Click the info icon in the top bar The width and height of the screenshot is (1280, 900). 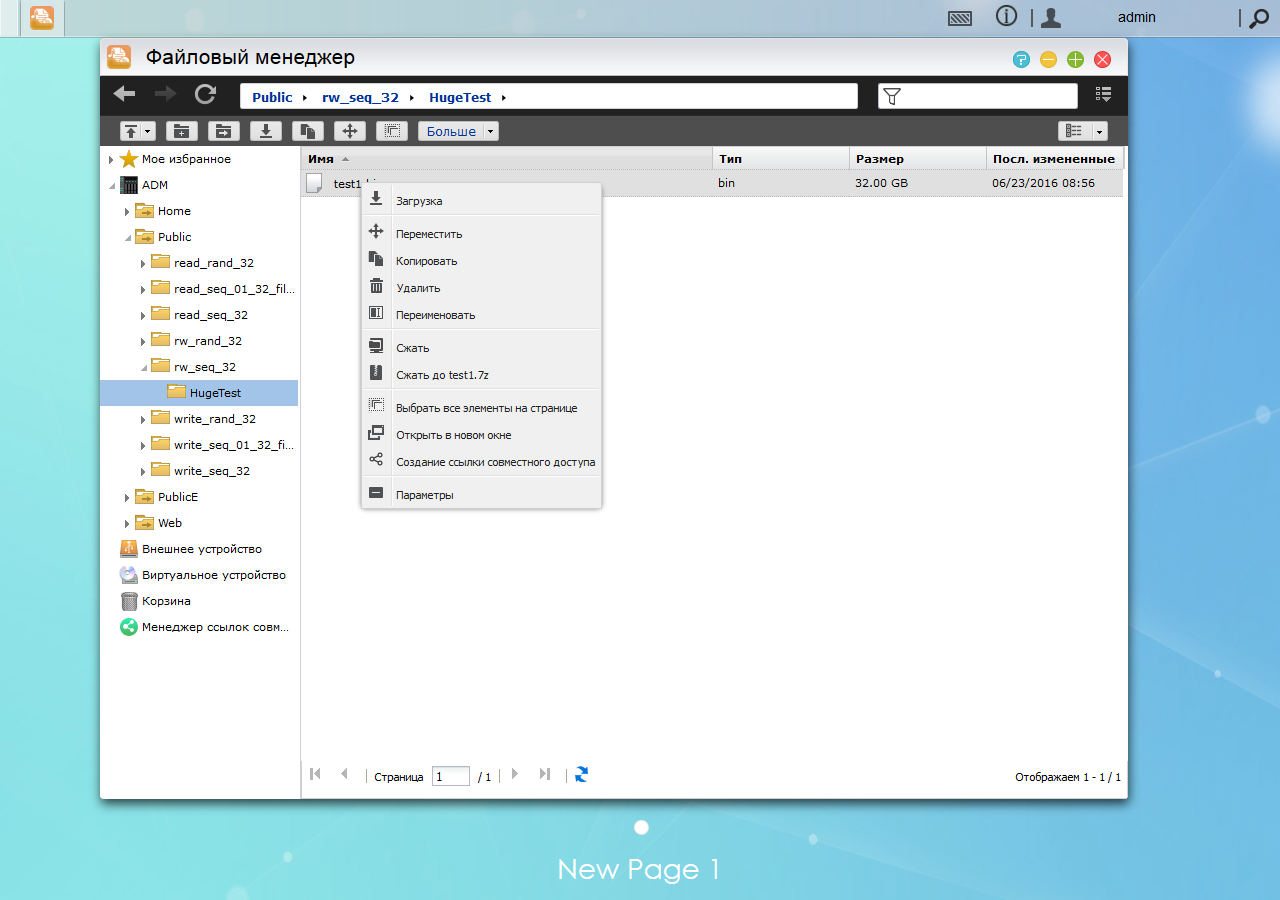click(1006, 17)
